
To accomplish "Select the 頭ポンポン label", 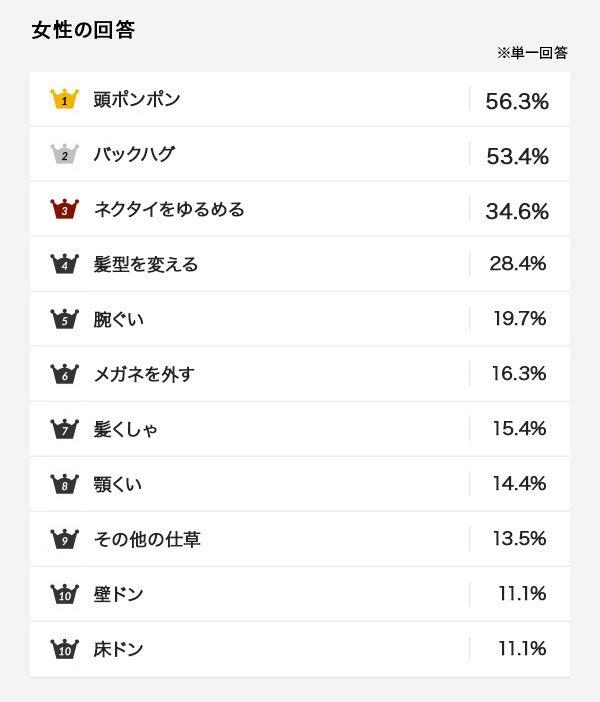I will (x=137, y=99).
